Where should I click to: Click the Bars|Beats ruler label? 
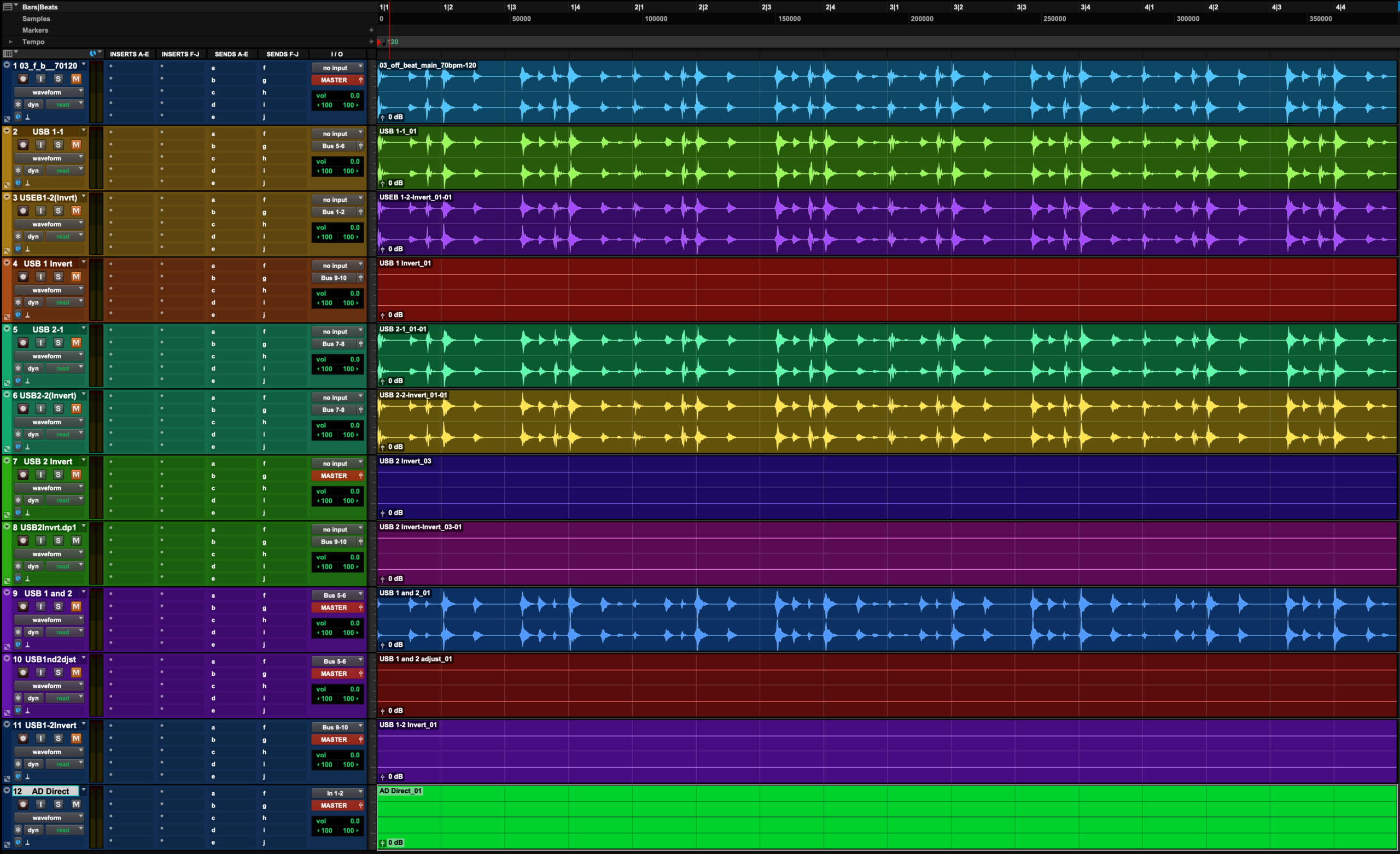click(40, 7)
